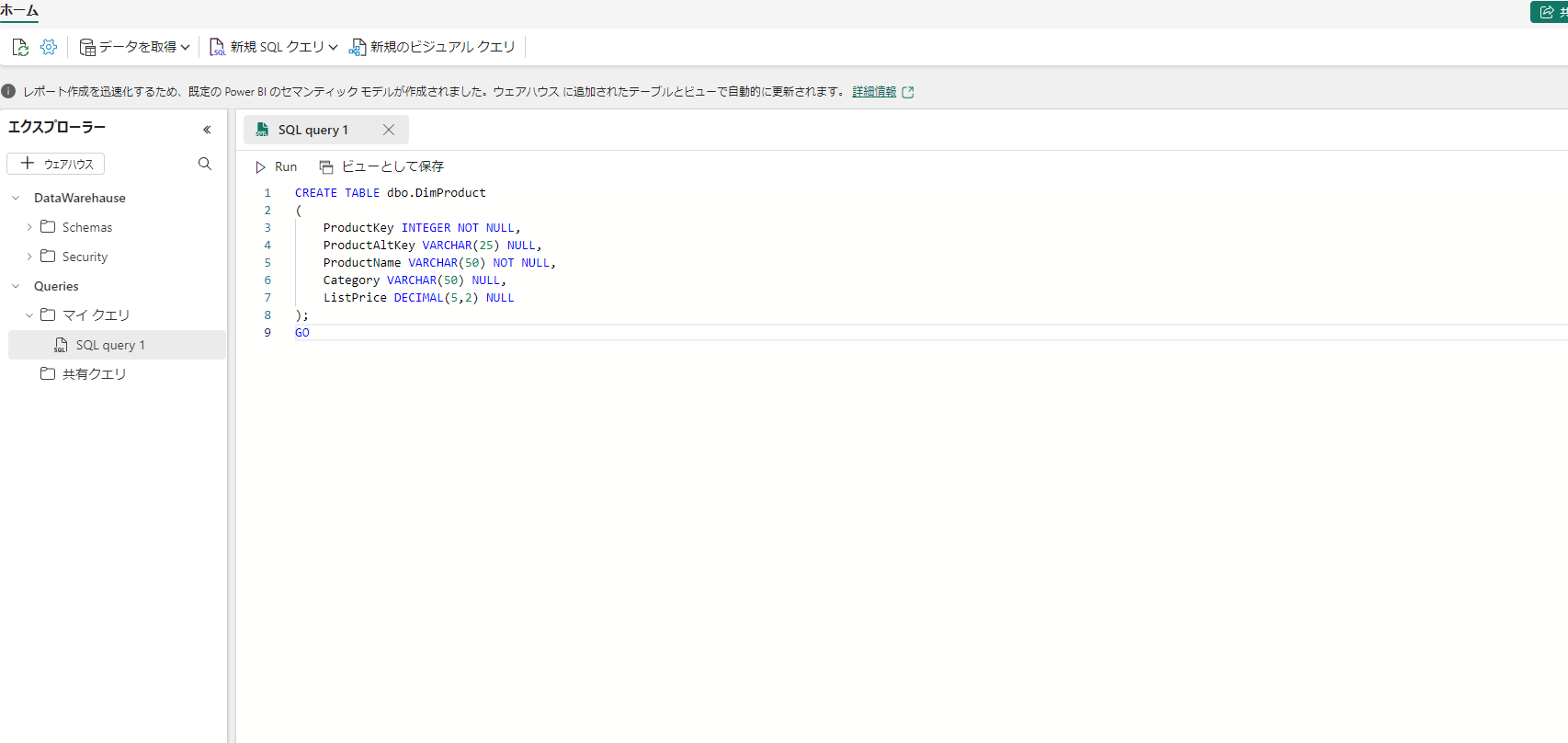Screen dimensions: 1568x743
Task: Collapse the エクスプローラー panel
Action: (x=207, y=130)
